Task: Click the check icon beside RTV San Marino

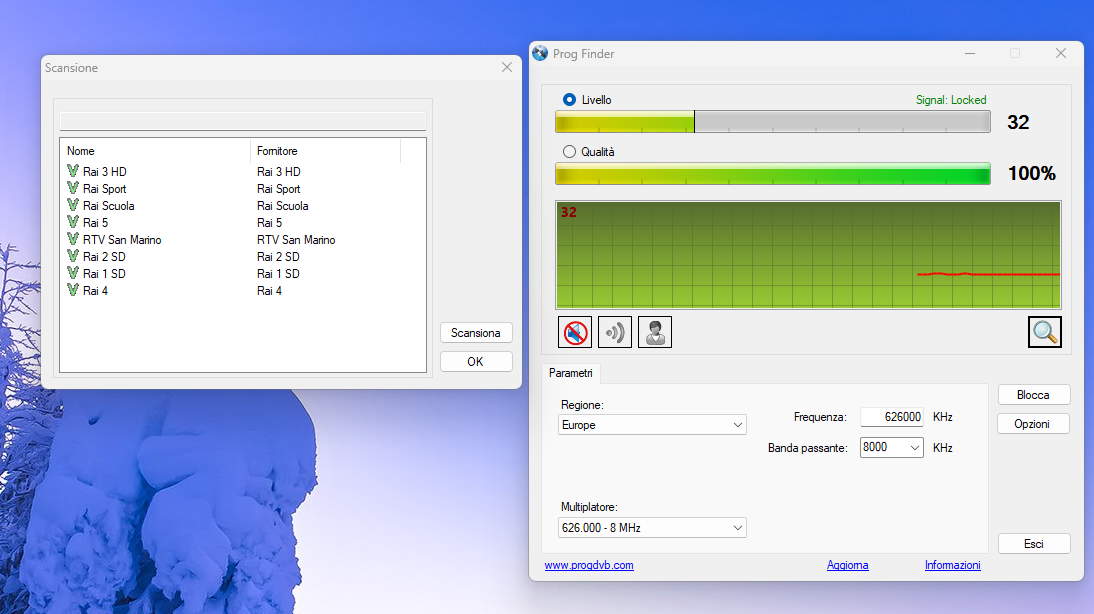Action: point(73,239)
